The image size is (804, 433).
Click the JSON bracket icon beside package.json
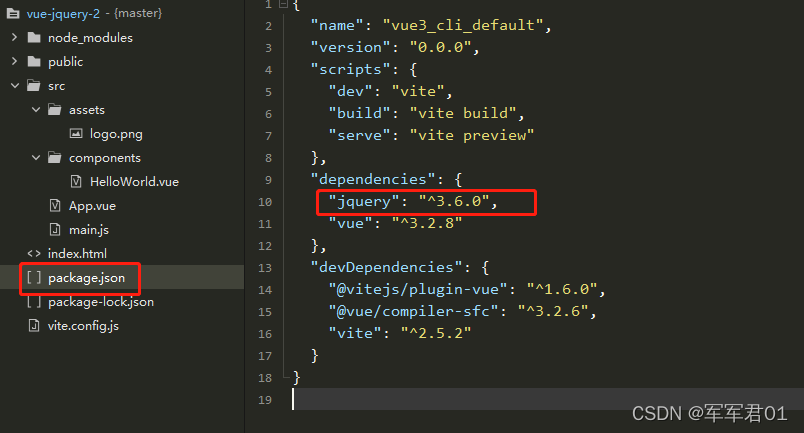click(34, 278)
